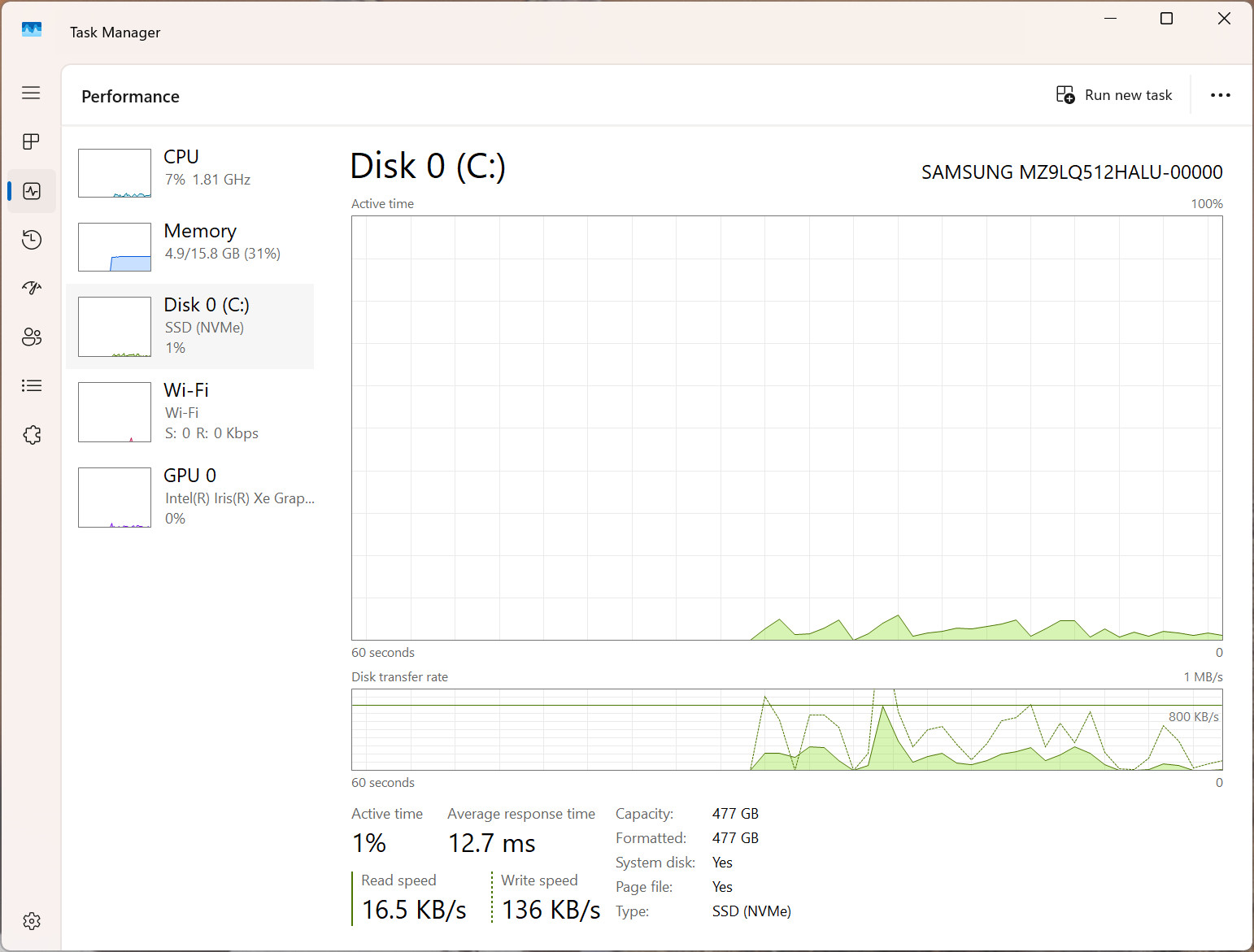Click the Active time graph area
Screen dimensions: 1254x952
pyautogui.click(x=787, y=428)
